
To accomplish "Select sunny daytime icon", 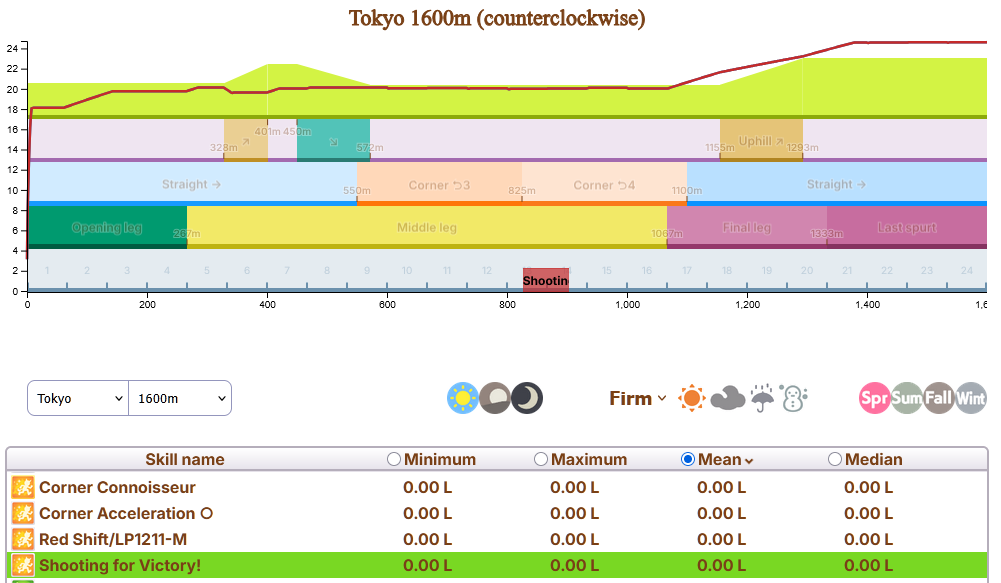I will coord(463,398).
